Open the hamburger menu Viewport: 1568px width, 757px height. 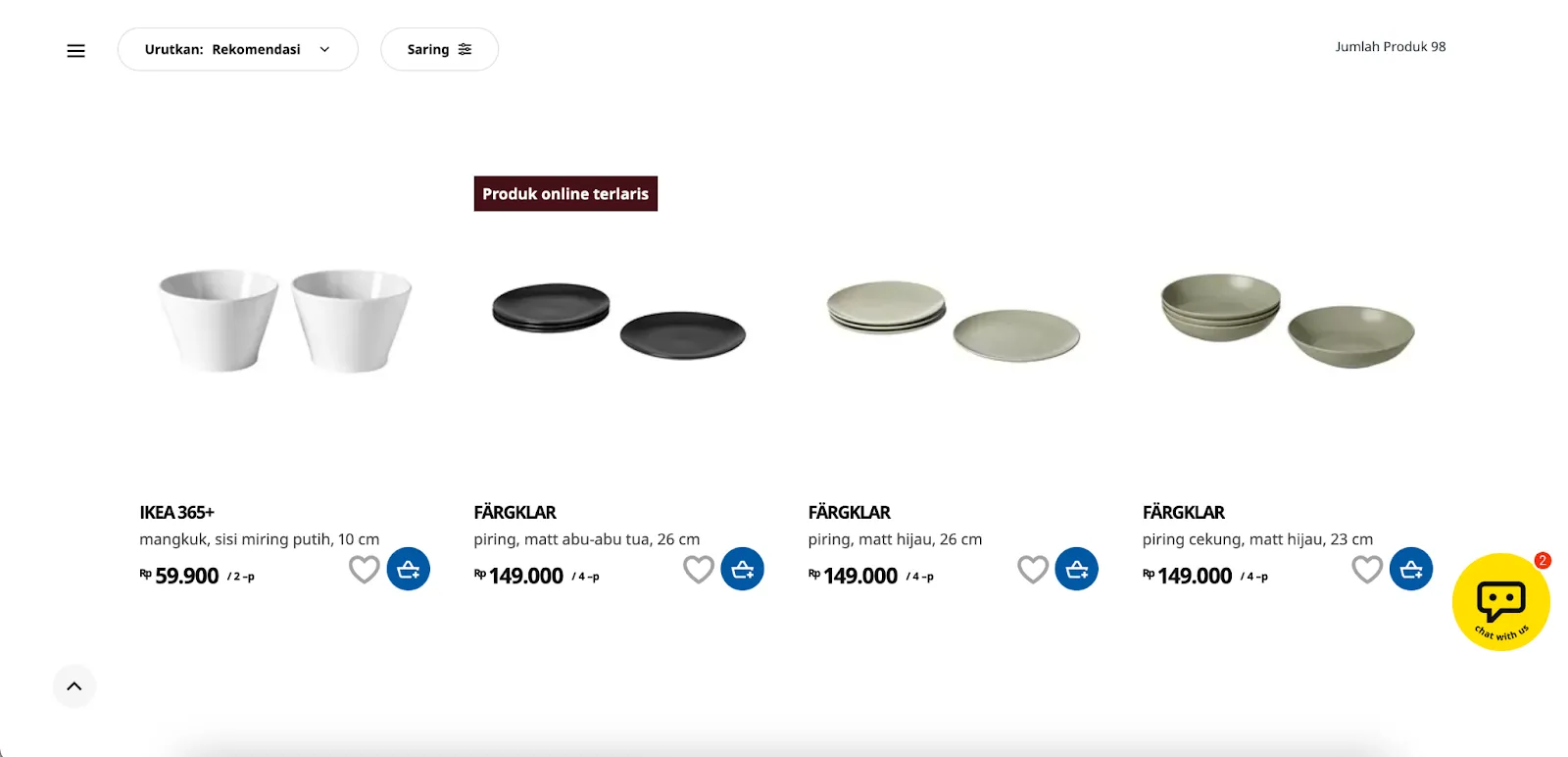point(75,50)
